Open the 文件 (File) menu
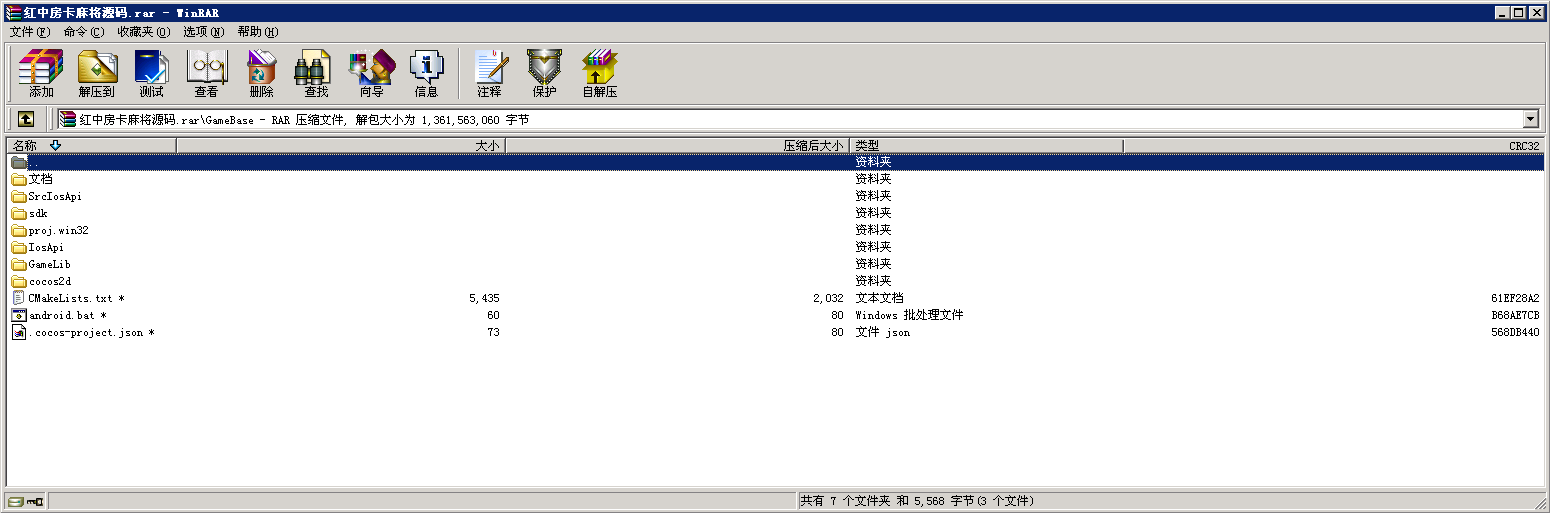Screen dimensions: 1550x513 29,32
